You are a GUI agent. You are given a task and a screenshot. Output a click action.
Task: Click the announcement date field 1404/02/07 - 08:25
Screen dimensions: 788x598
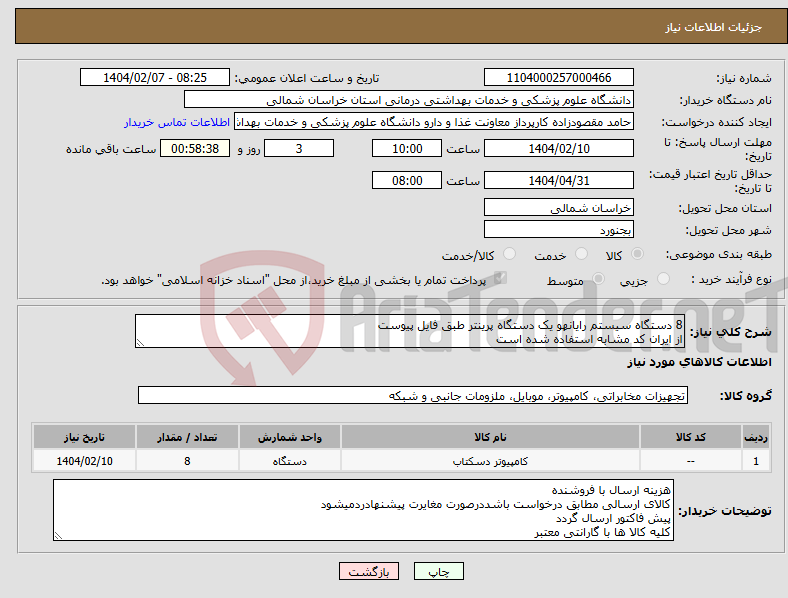[x=155, y=77]
